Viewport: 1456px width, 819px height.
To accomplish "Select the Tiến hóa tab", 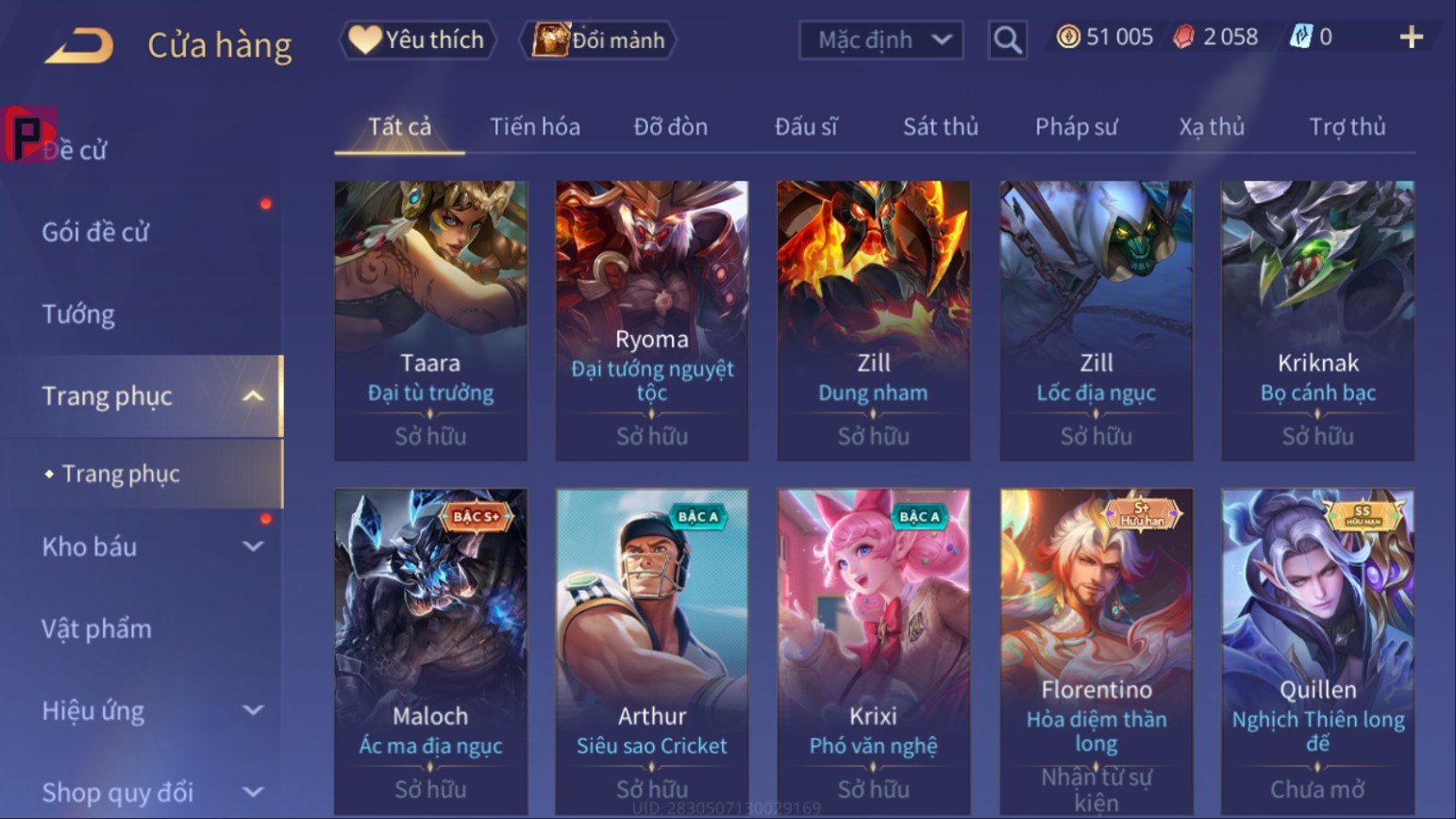I will (x=535, y=126).
